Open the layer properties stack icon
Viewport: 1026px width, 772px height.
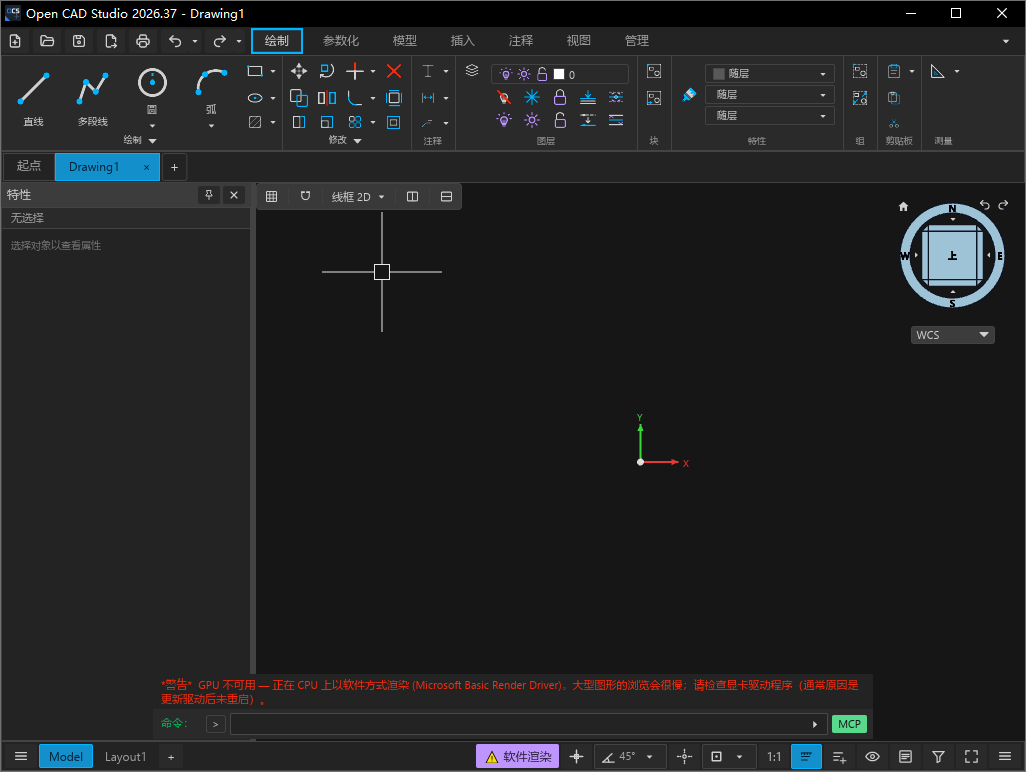pyautogui.click(x=472, y=71)
